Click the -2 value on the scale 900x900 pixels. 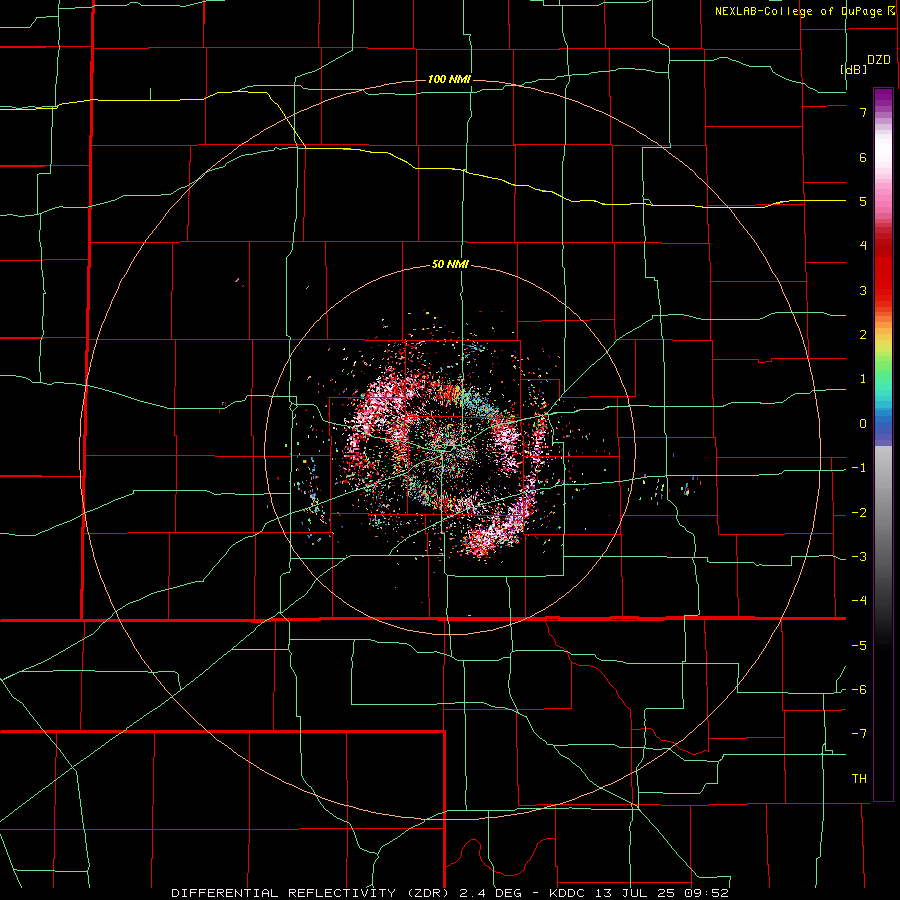[x=859, y=513]
